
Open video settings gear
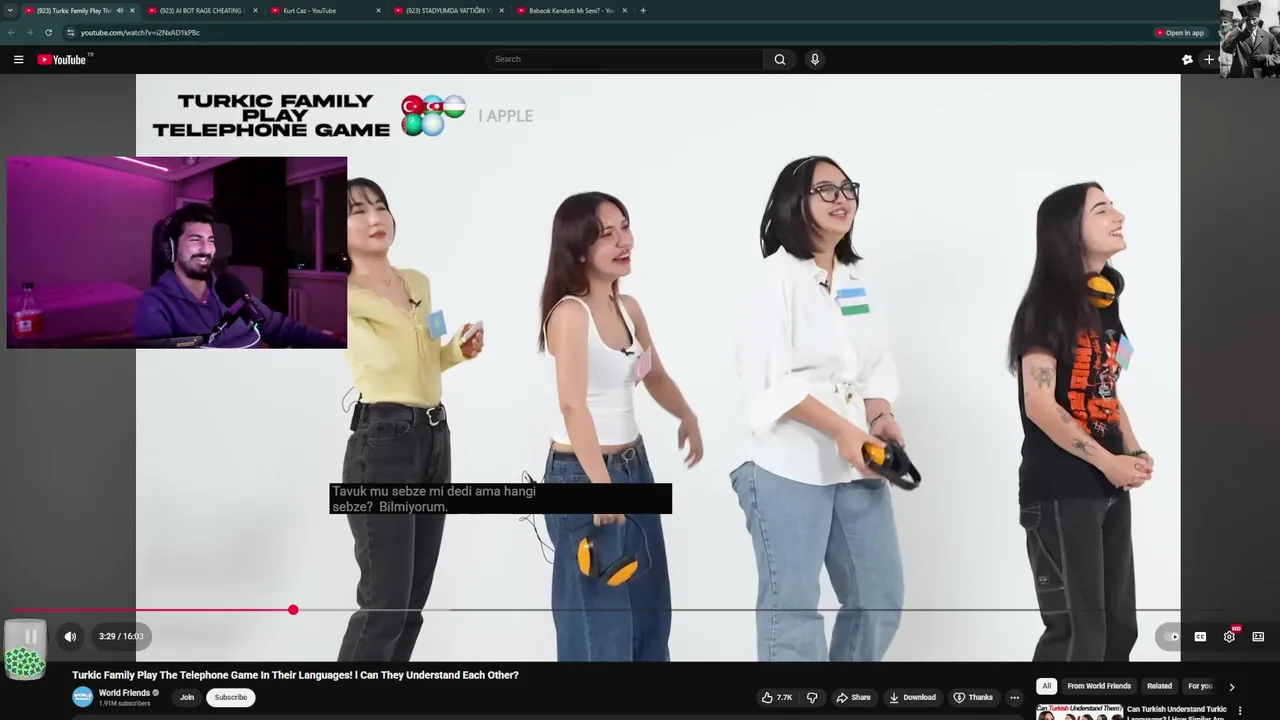click(1229, 636)
